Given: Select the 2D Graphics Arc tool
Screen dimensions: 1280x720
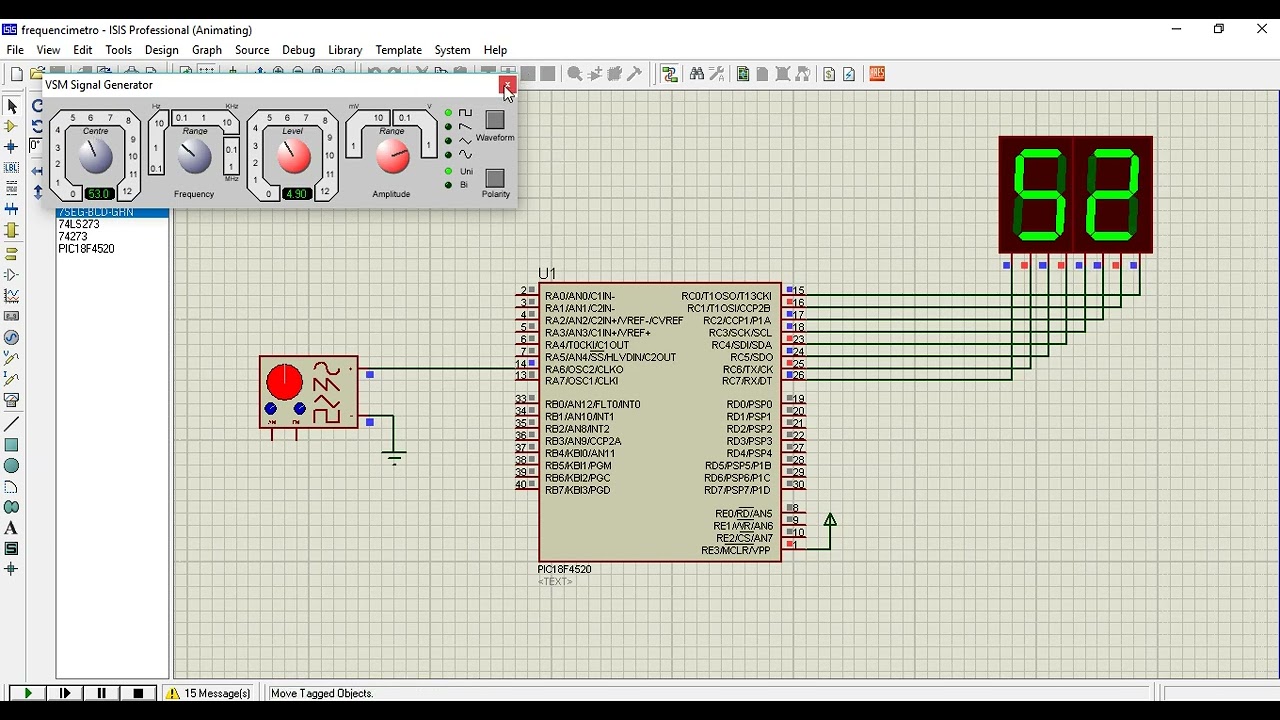Looking at the screenshot, I should (x=12, y=487).
